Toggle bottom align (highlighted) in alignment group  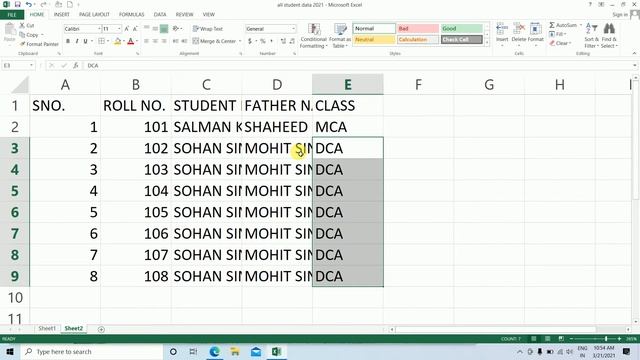[x=164, y=29]
